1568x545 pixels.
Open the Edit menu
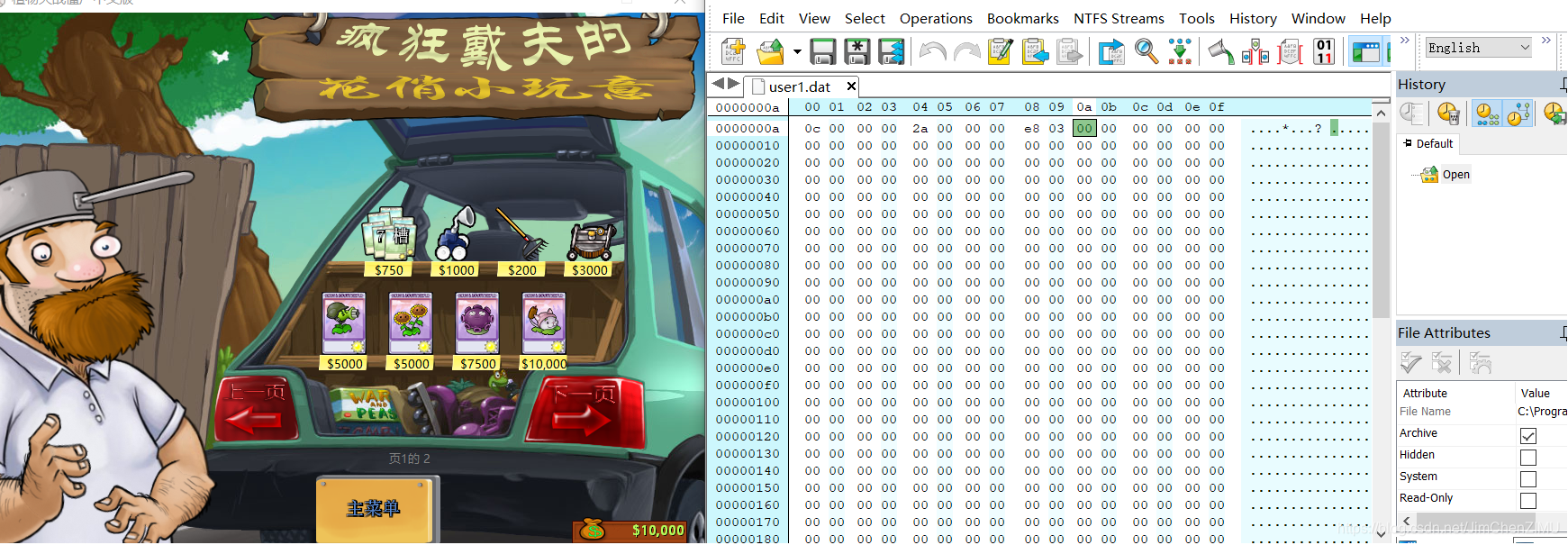[771, 18]
